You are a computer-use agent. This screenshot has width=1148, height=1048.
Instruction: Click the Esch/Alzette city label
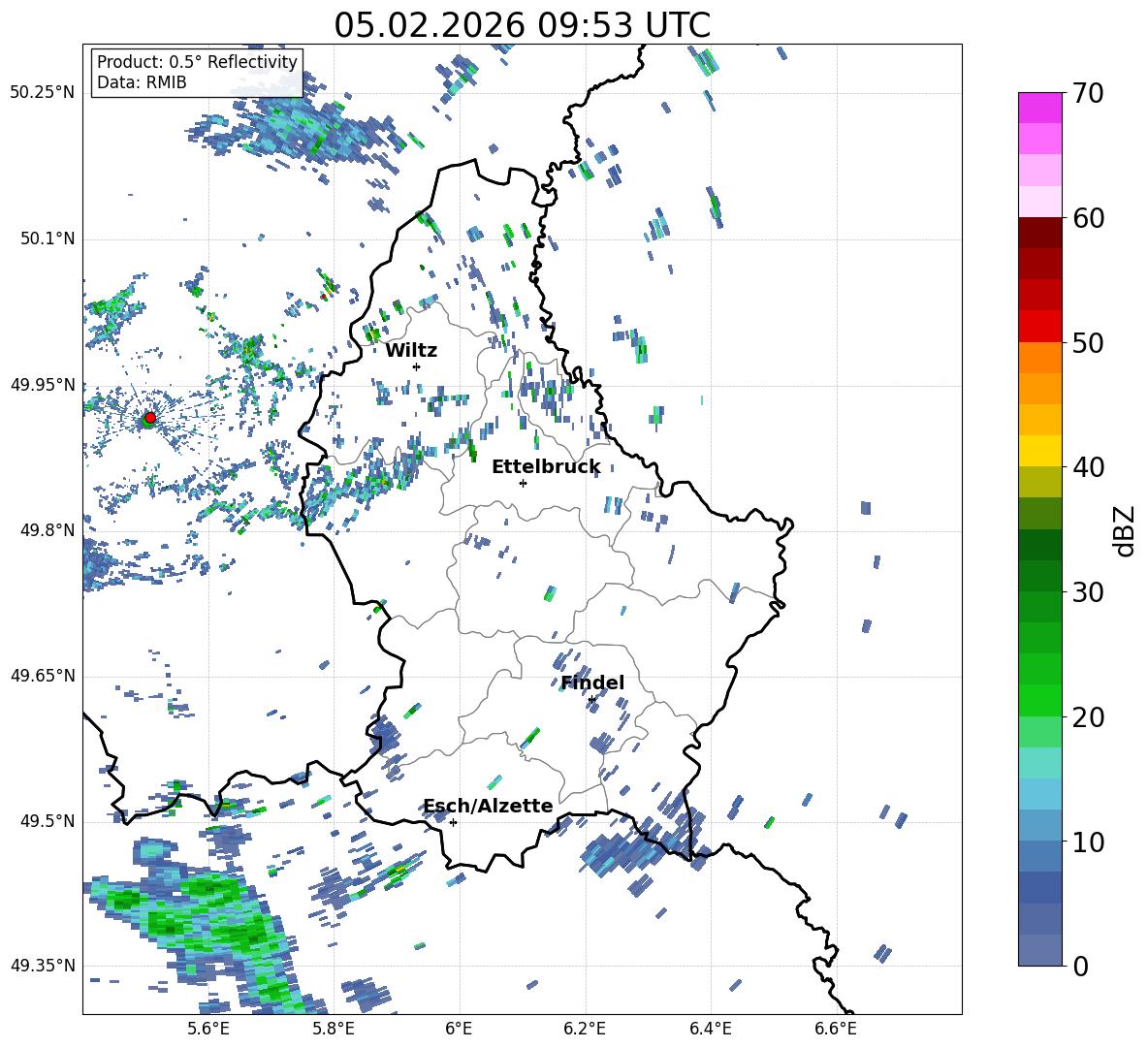click(x=489, y=806)
